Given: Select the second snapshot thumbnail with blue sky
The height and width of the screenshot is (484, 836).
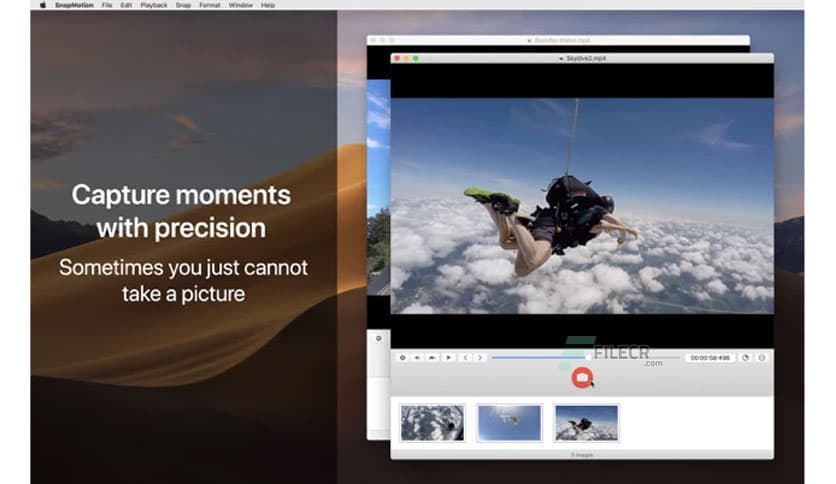Looking at the screenshot, I should point(509,423).
